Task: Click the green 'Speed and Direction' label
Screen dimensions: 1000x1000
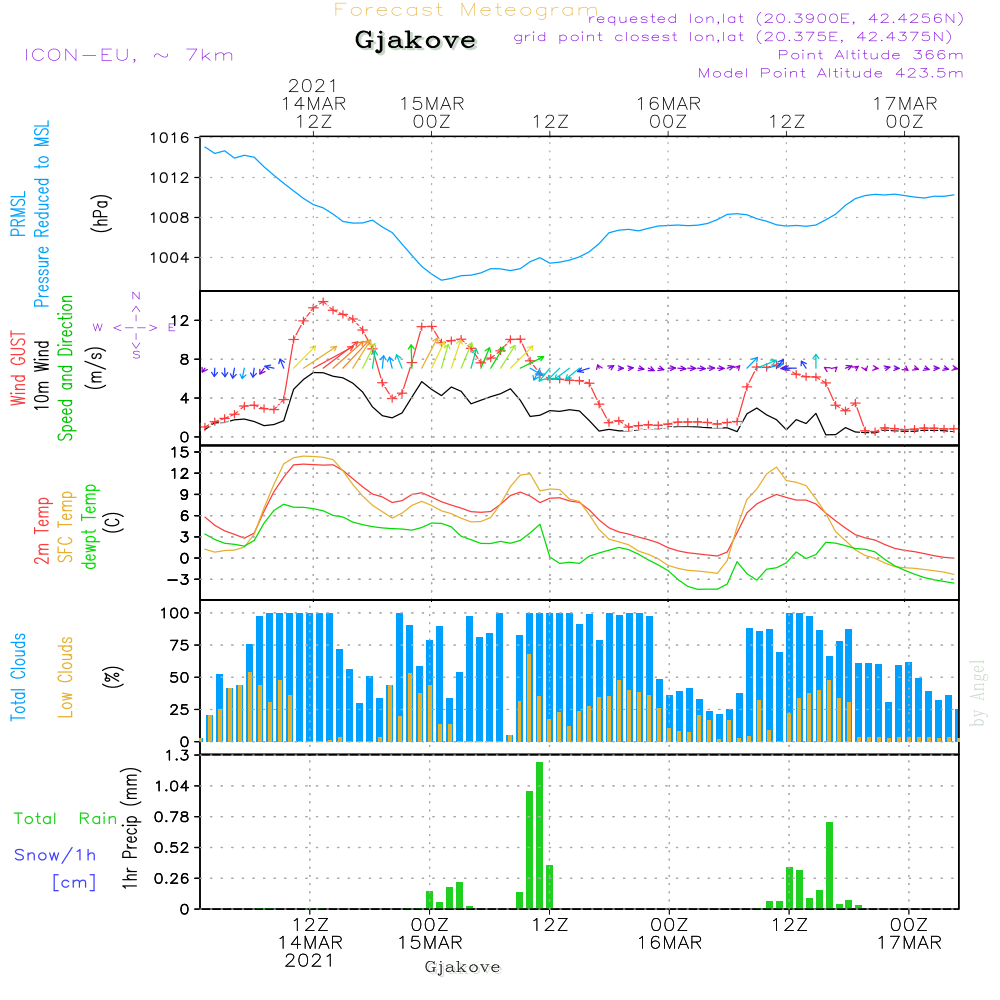Action: 65,368
